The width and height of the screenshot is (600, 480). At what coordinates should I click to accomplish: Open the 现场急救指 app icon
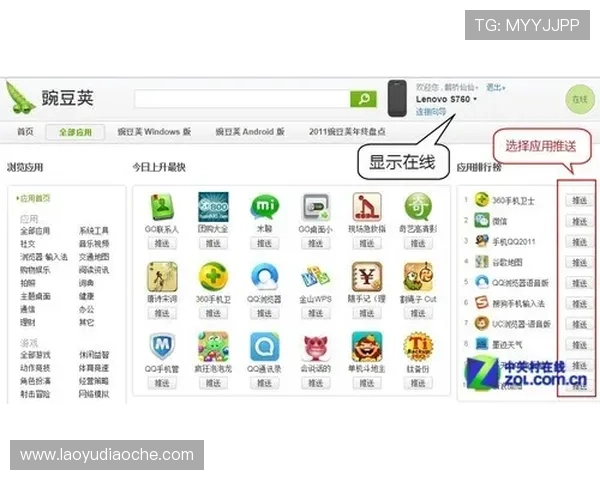pyautogui.click(x=367, y=207)
